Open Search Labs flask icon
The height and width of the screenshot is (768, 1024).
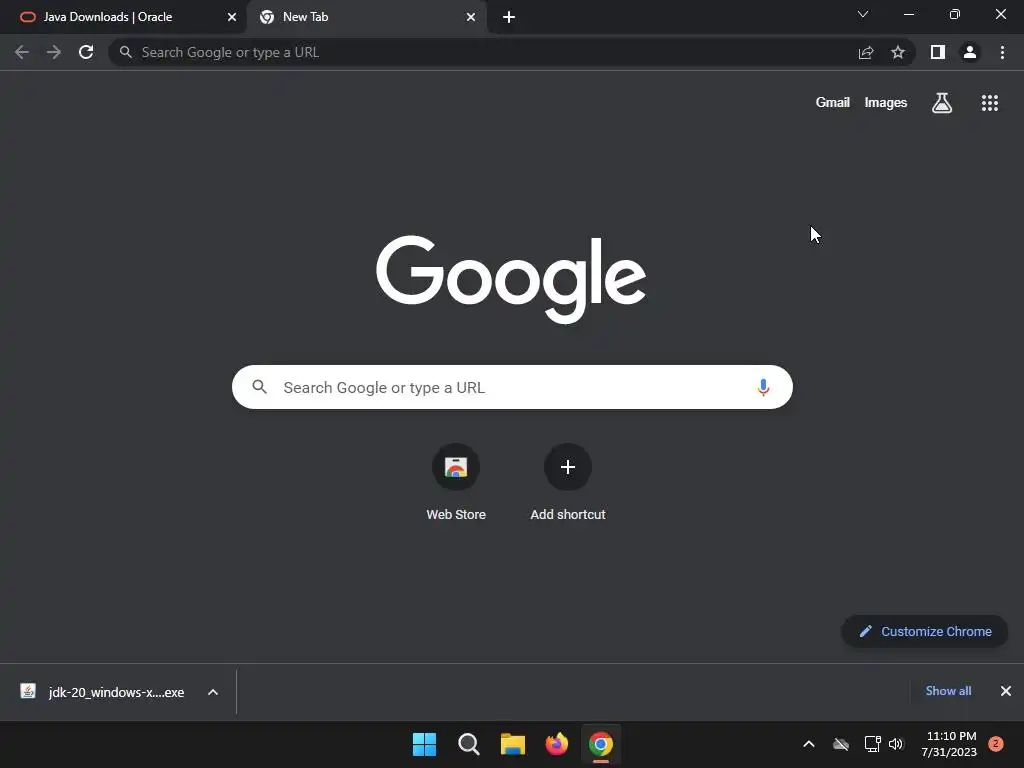[x=942, y=103]
